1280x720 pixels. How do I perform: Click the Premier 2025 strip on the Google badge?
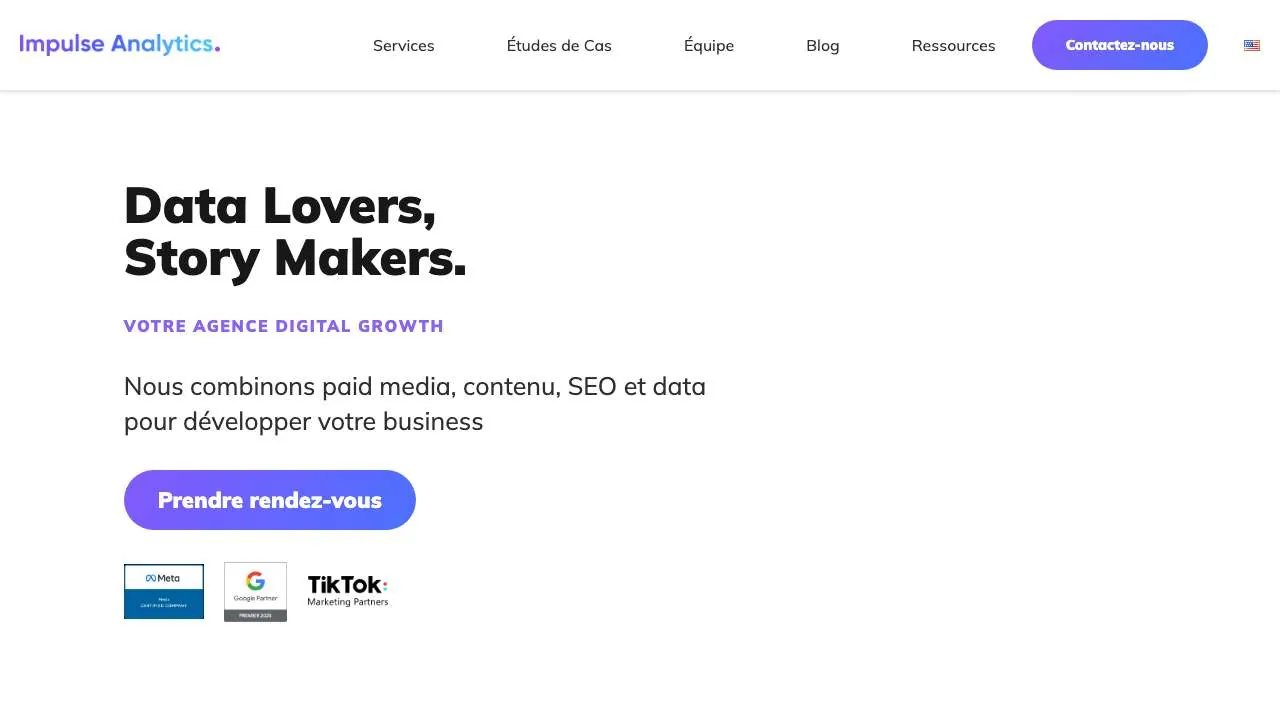coord(255,615)
